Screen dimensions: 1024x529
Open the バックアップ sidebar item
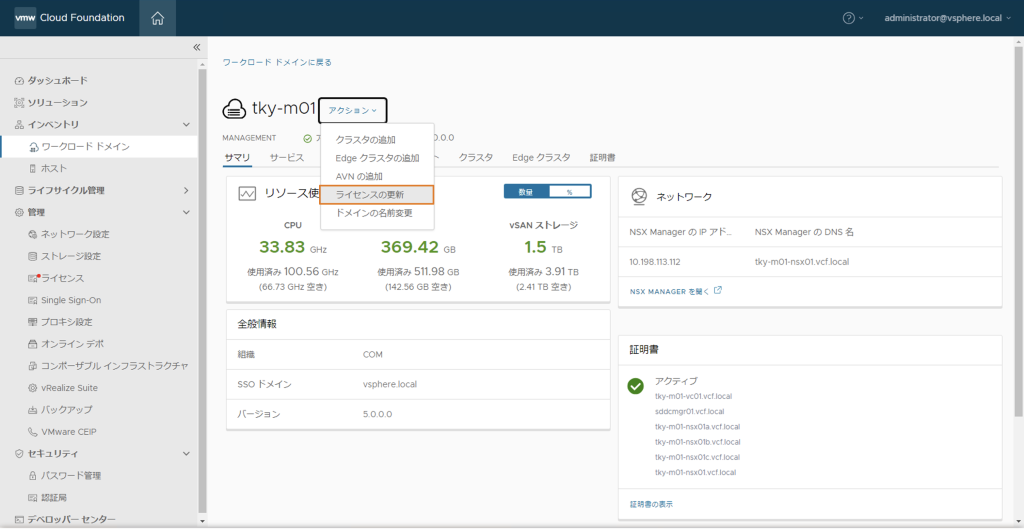tap(66, 410)
